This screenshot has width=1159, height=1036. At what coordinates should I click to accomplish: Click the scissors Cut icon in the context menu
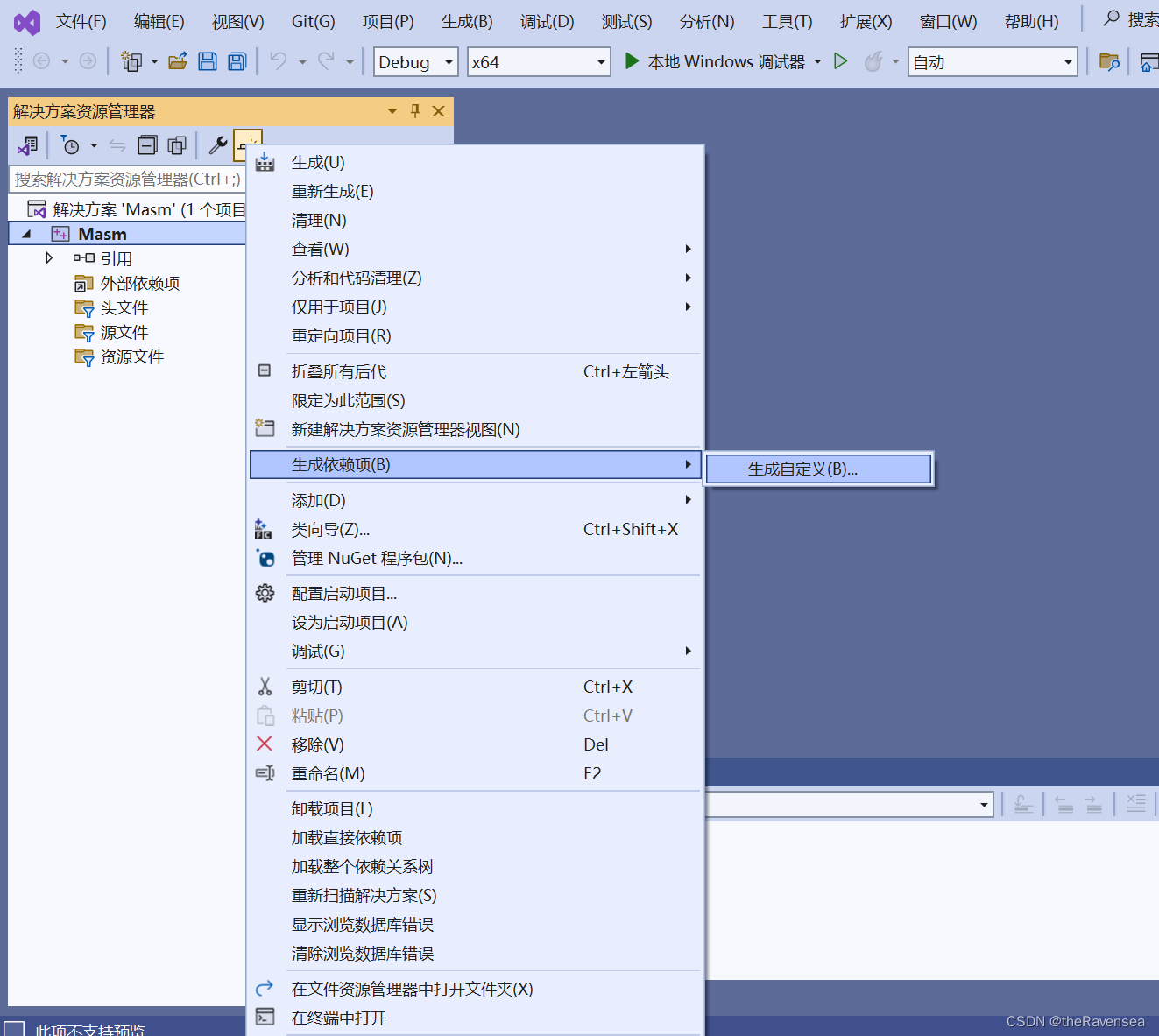tap(265, 687)
